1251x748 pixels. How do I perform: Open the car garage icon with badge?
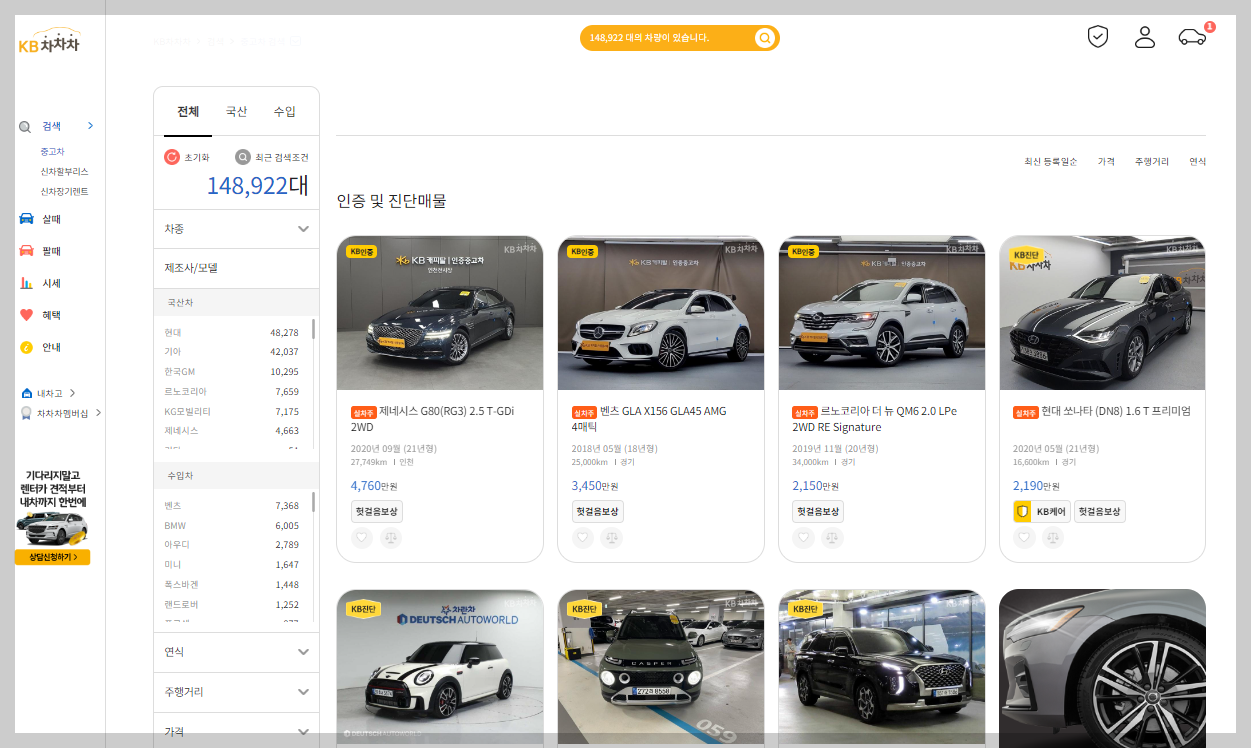point(1193,37)
